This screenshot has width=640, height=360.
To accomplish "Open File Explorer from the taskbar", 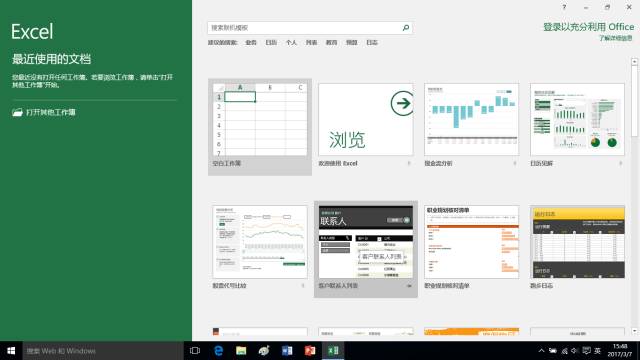I will tap(241, 351).
